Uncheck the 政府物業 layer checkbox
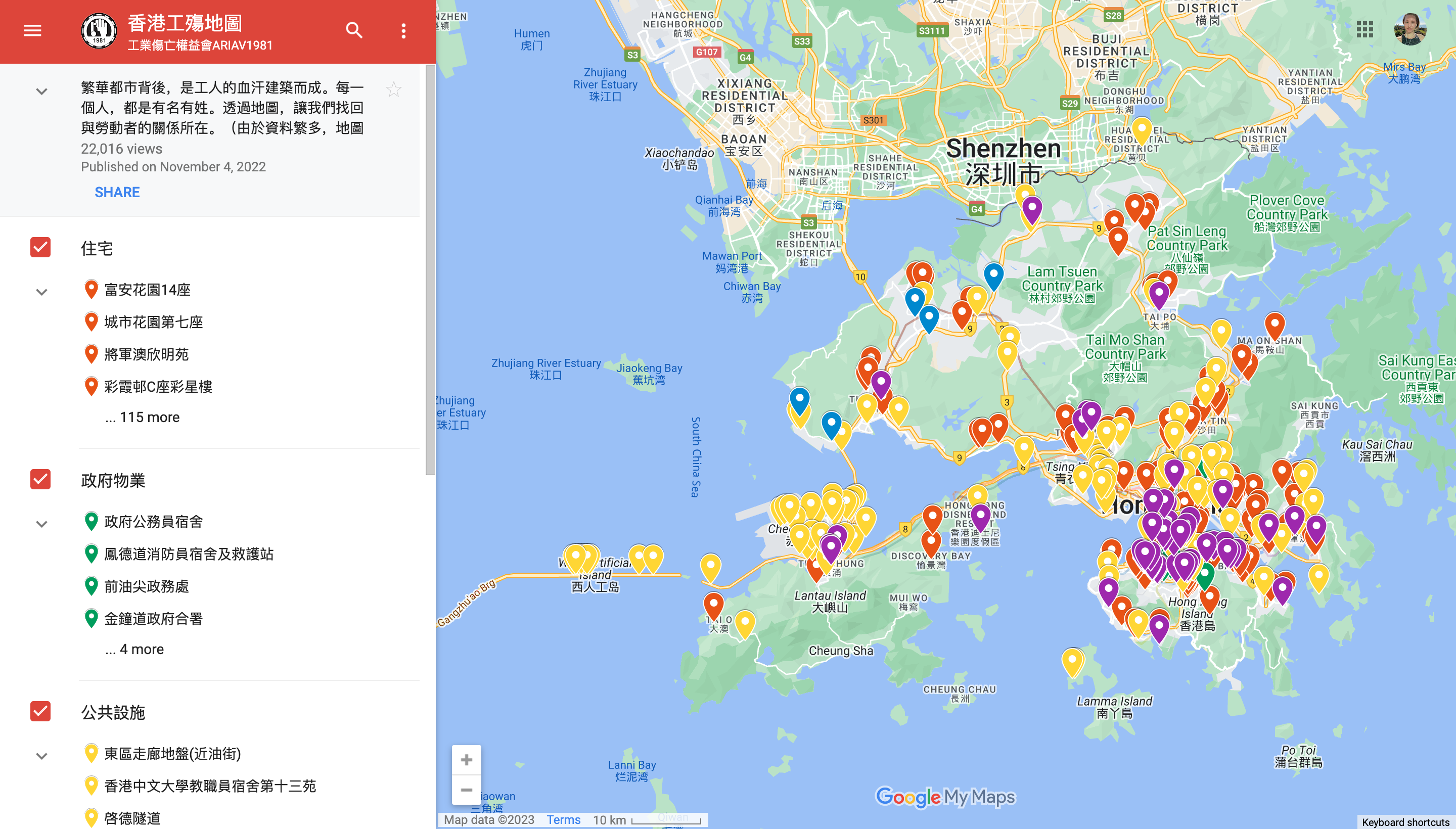The image size is (1456, 829). 40,479
